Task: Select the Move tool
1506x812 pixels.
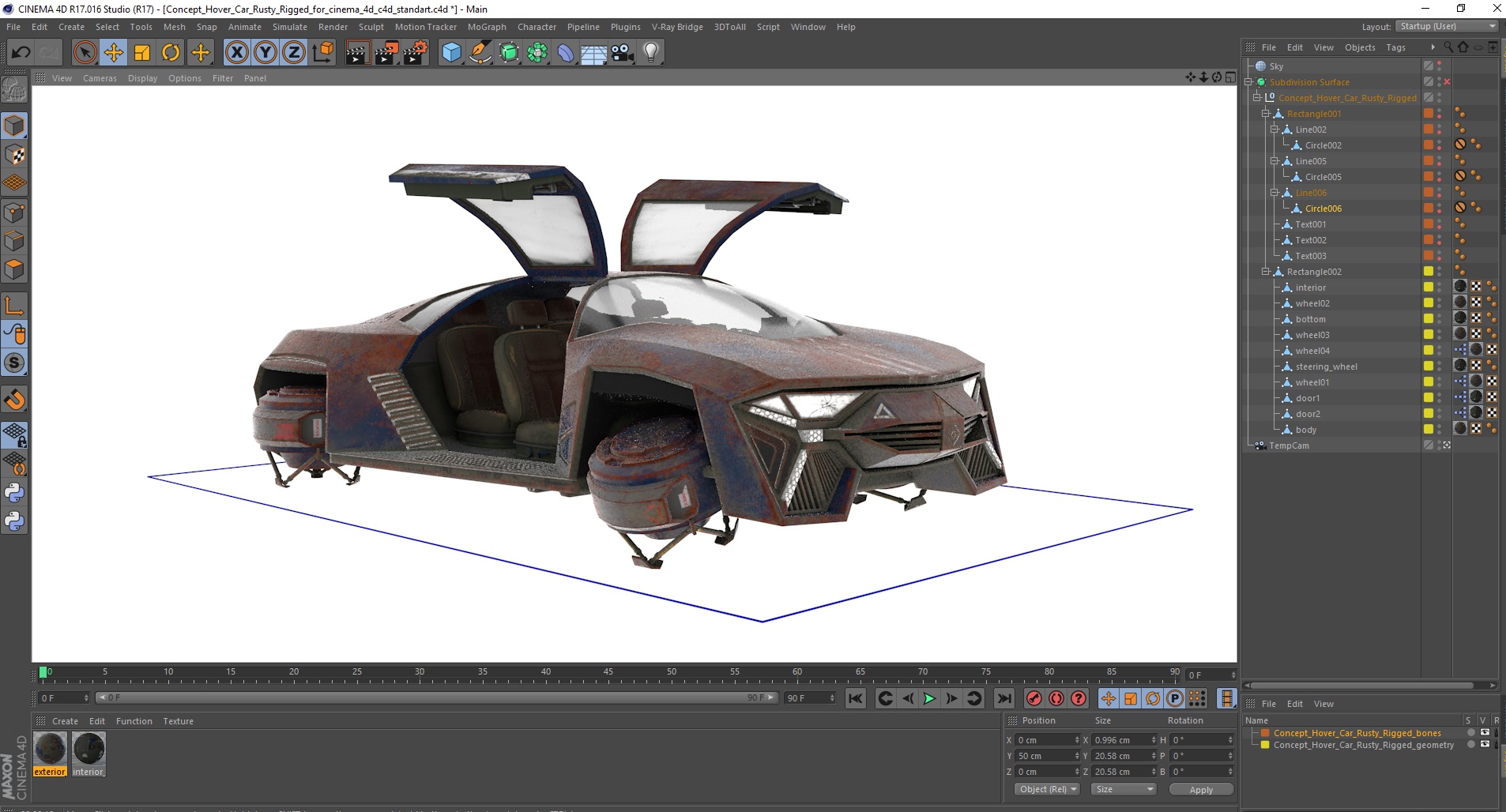Action: tap(113, 53)
